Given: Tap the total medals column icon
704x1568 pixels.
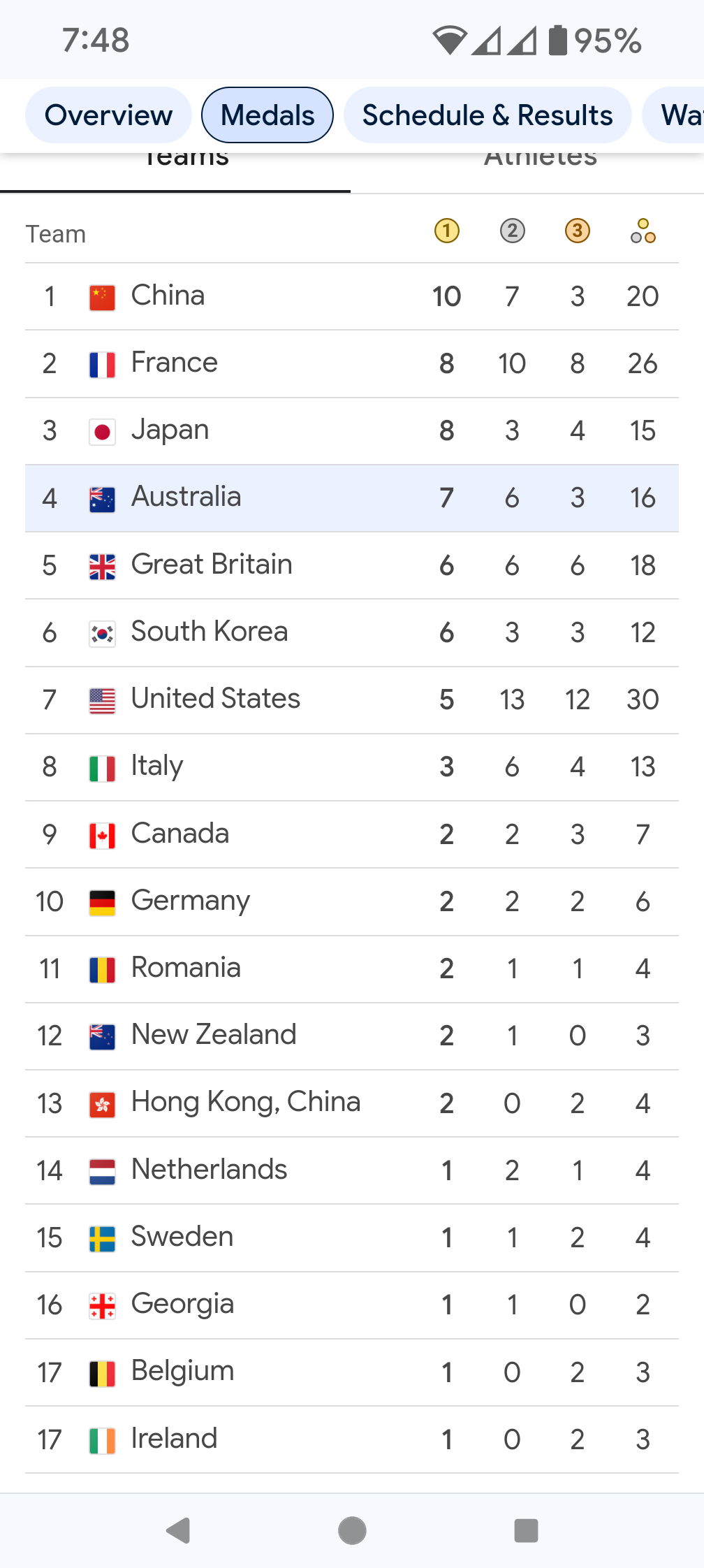Looking at the screenshot, I should point(643,231).
